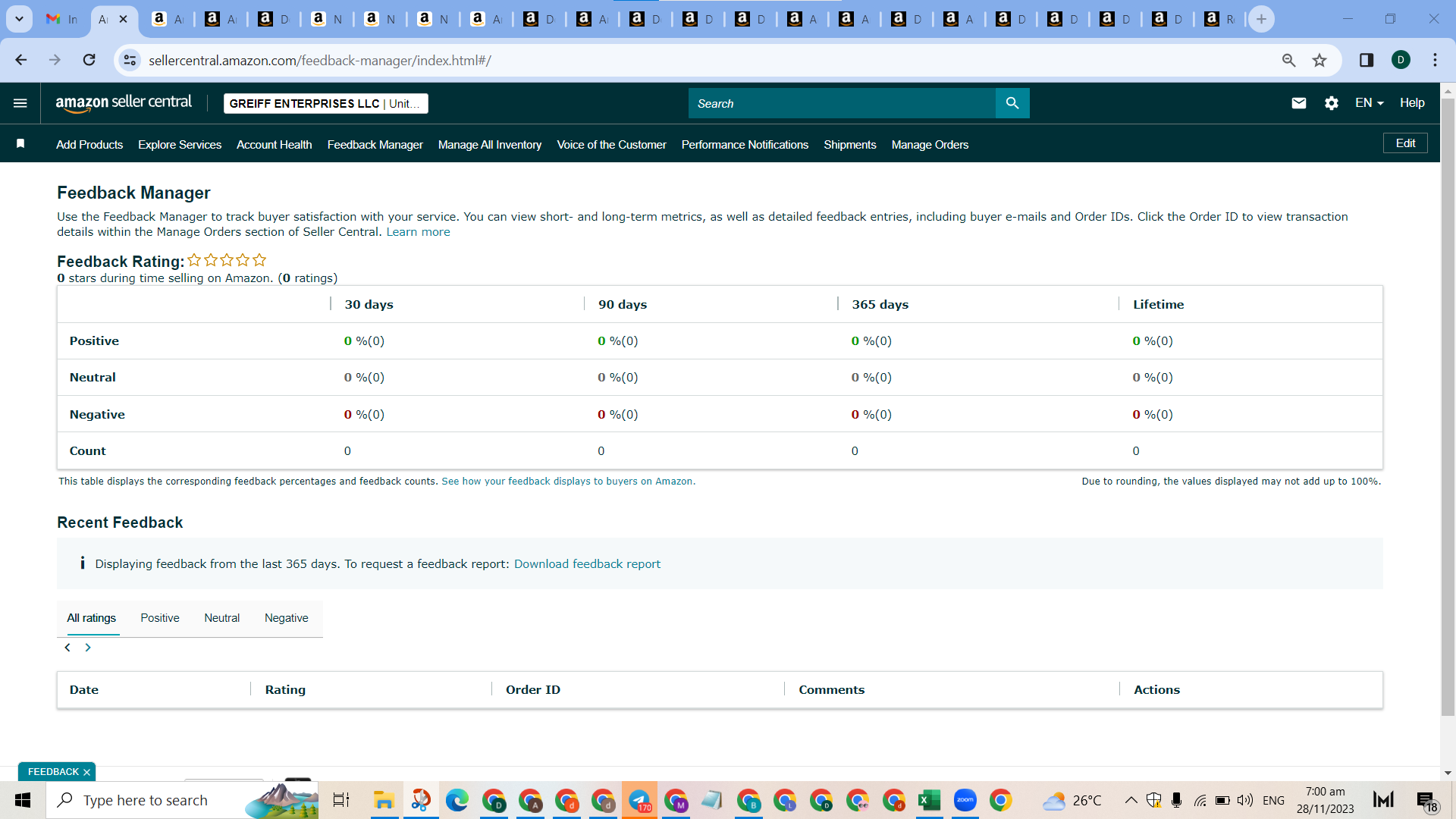Open Windows Start menu
Image resolution: width=1456 pixels, height=819 pixels.
[23, 800]
